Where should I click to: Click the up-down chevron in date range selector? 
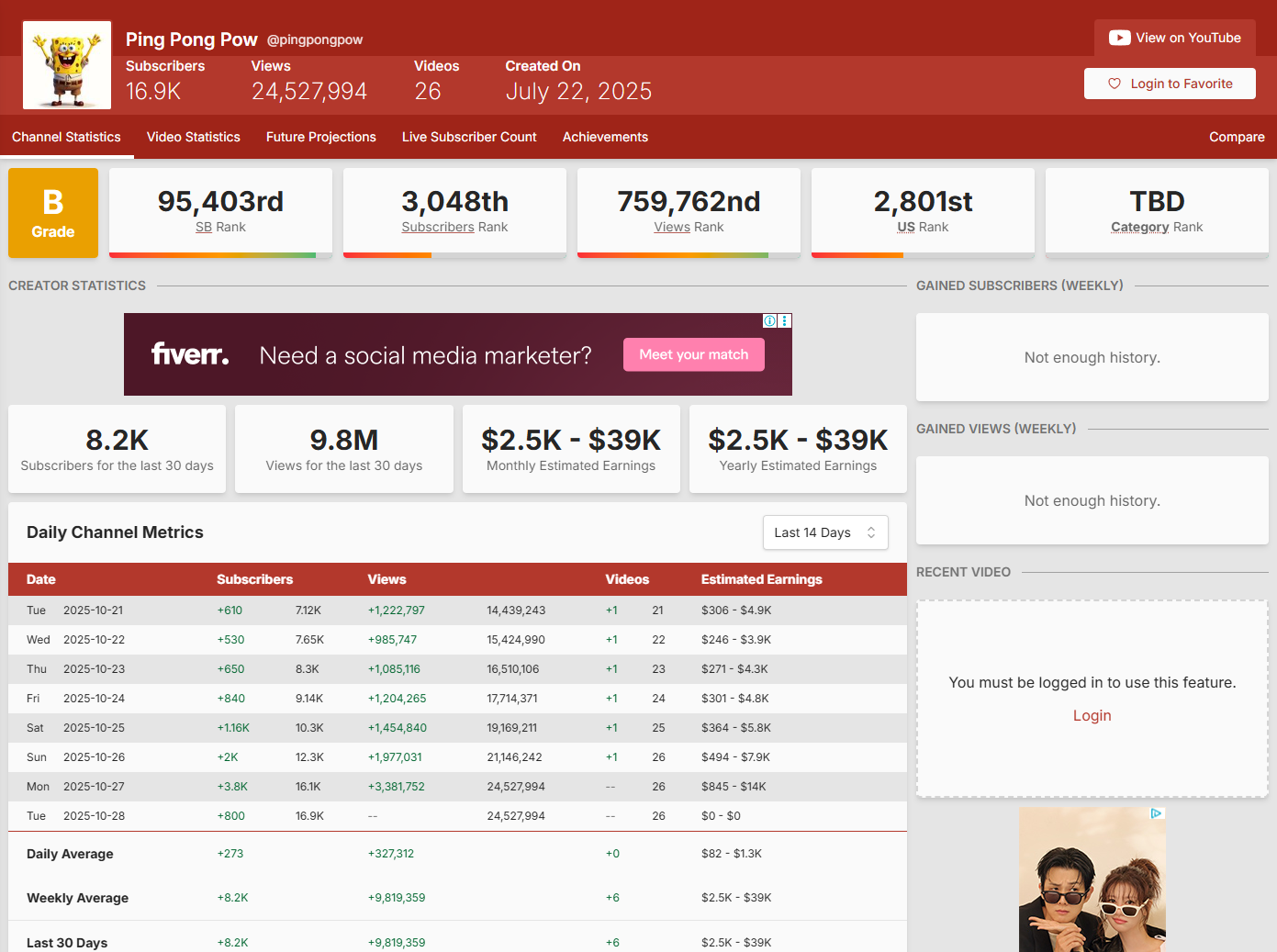click(871, 532)
